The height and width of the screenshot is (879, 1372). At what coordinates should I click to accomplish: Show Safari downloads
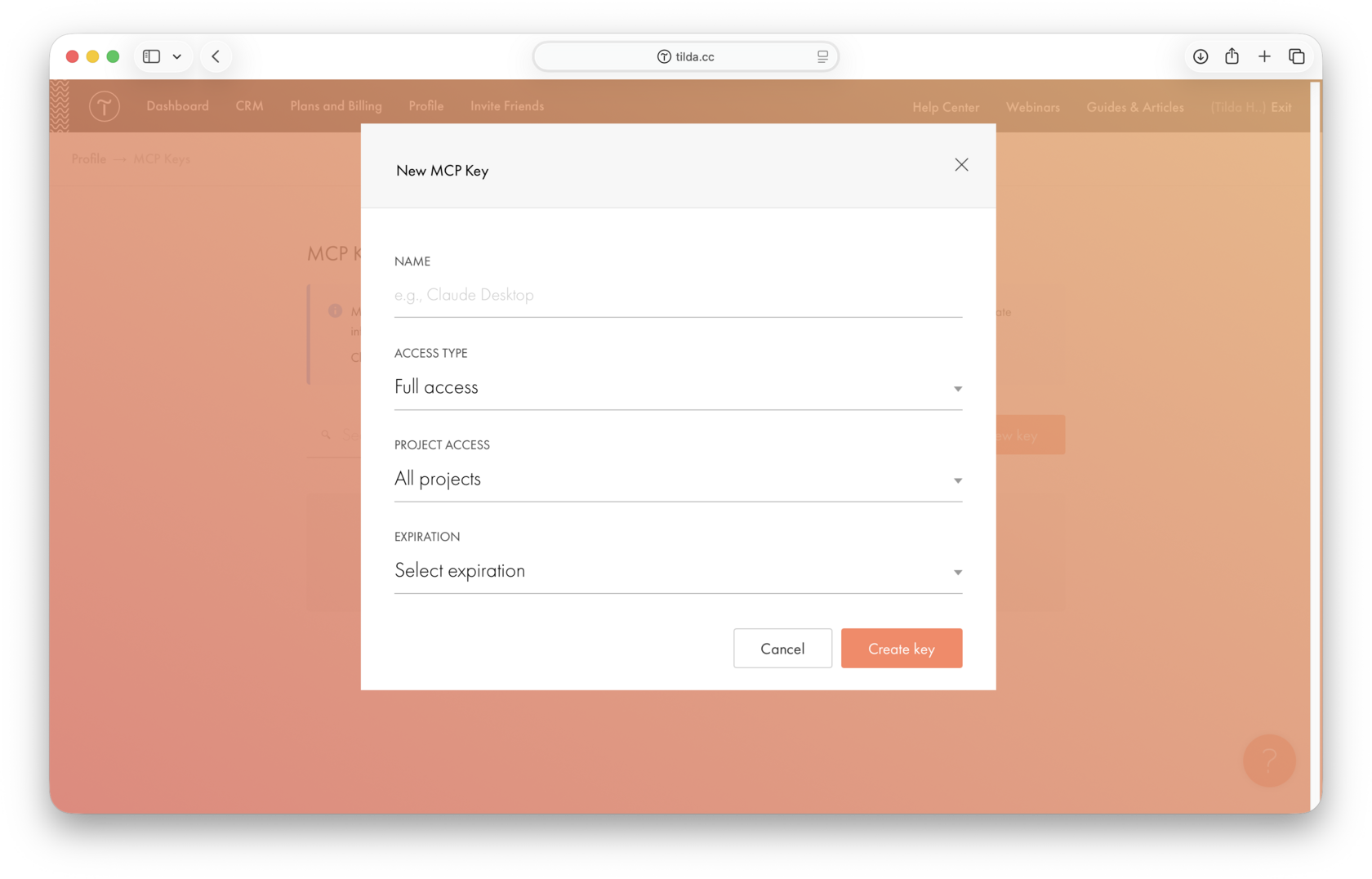[x=1200, y=56]
